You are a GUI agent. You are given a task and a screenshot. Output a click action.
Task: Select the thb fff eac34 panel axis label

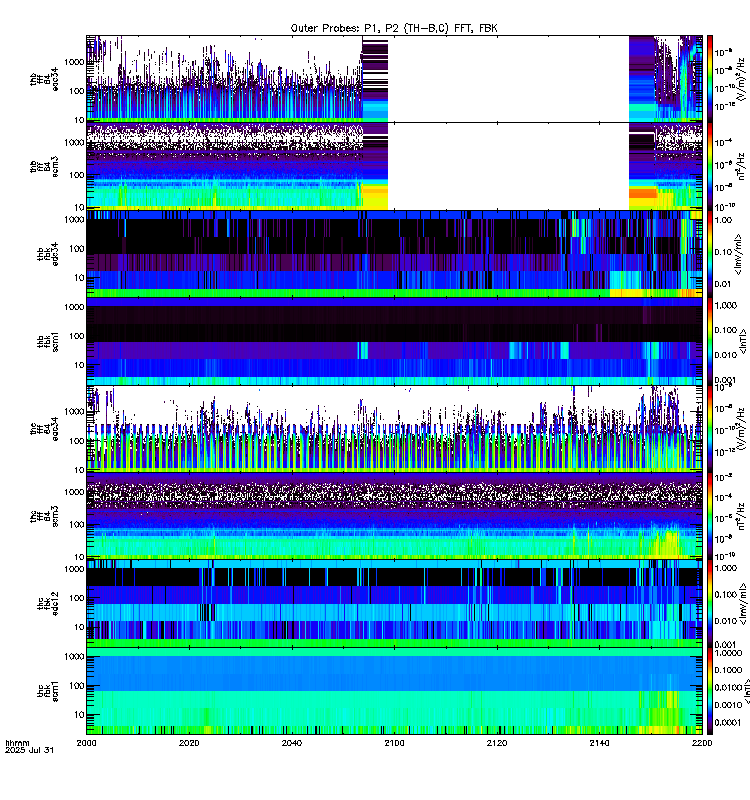pos(44,79)
